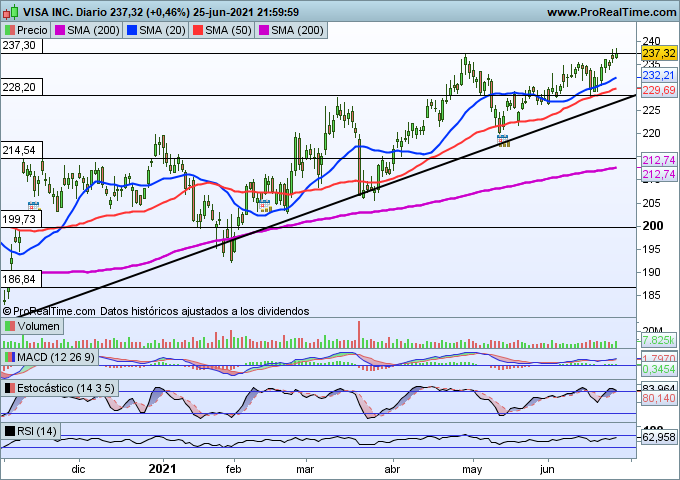Click the feb month axis label
Viewport: 680px width, 480px height.
tap(233, 469)
